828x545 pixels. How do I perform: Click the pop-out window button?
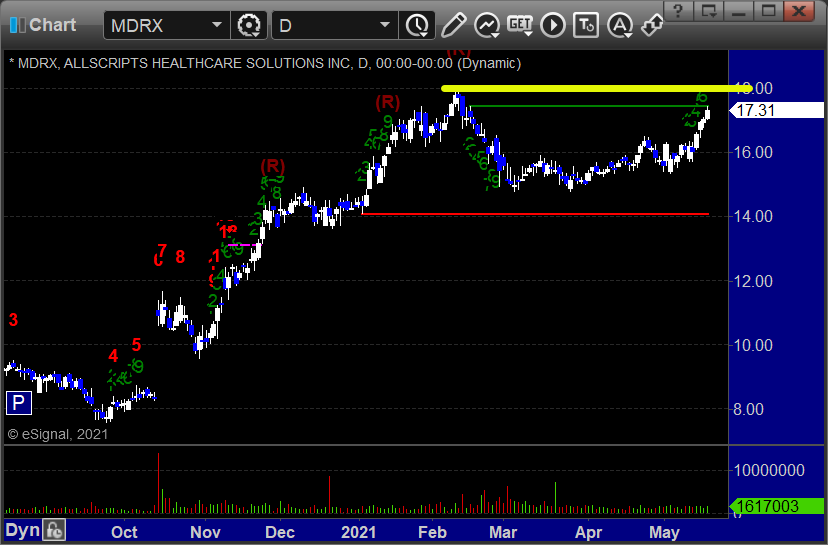click(x=708, y=11)
